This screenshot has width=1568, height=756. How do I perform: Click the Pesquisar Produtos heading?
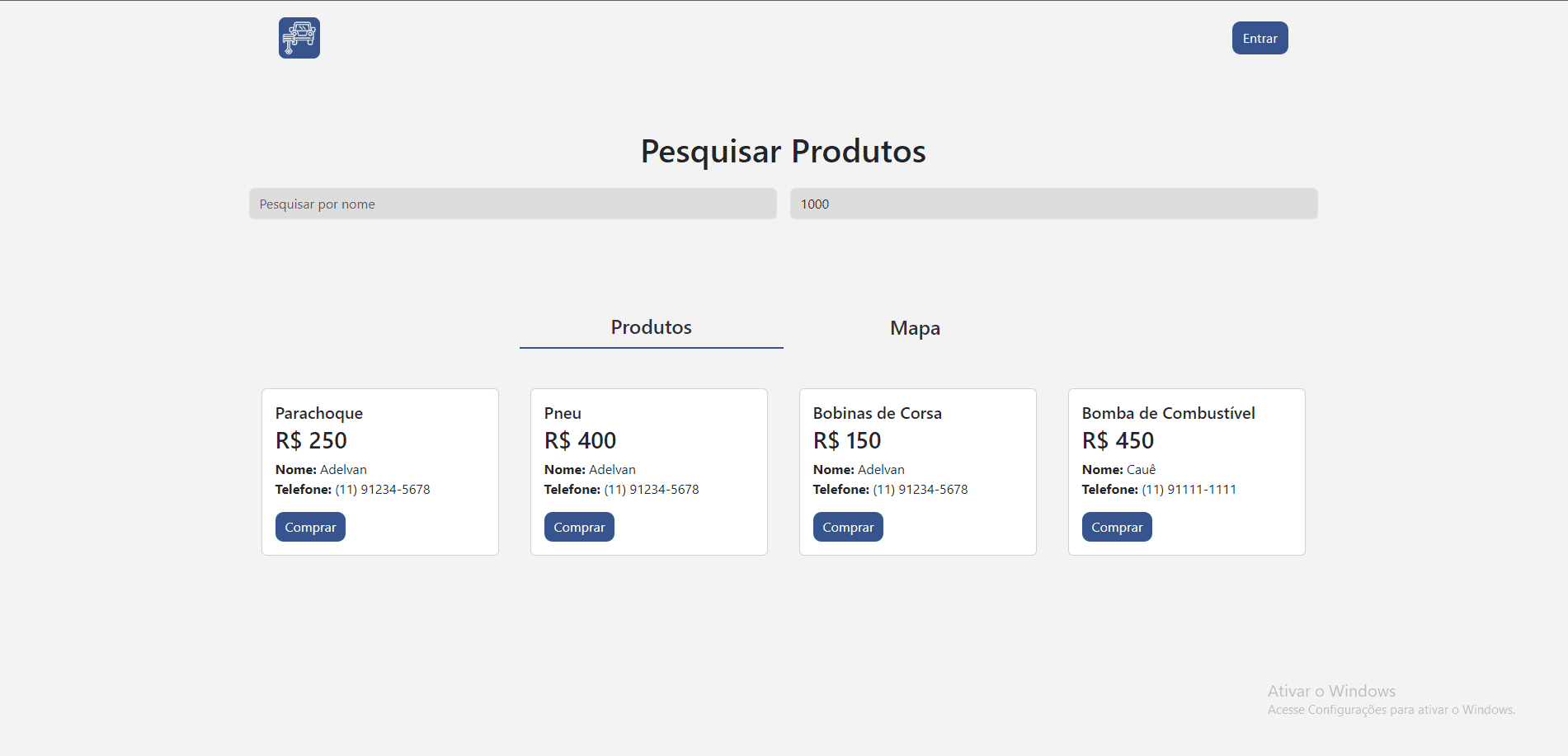(x=783, y=152)
